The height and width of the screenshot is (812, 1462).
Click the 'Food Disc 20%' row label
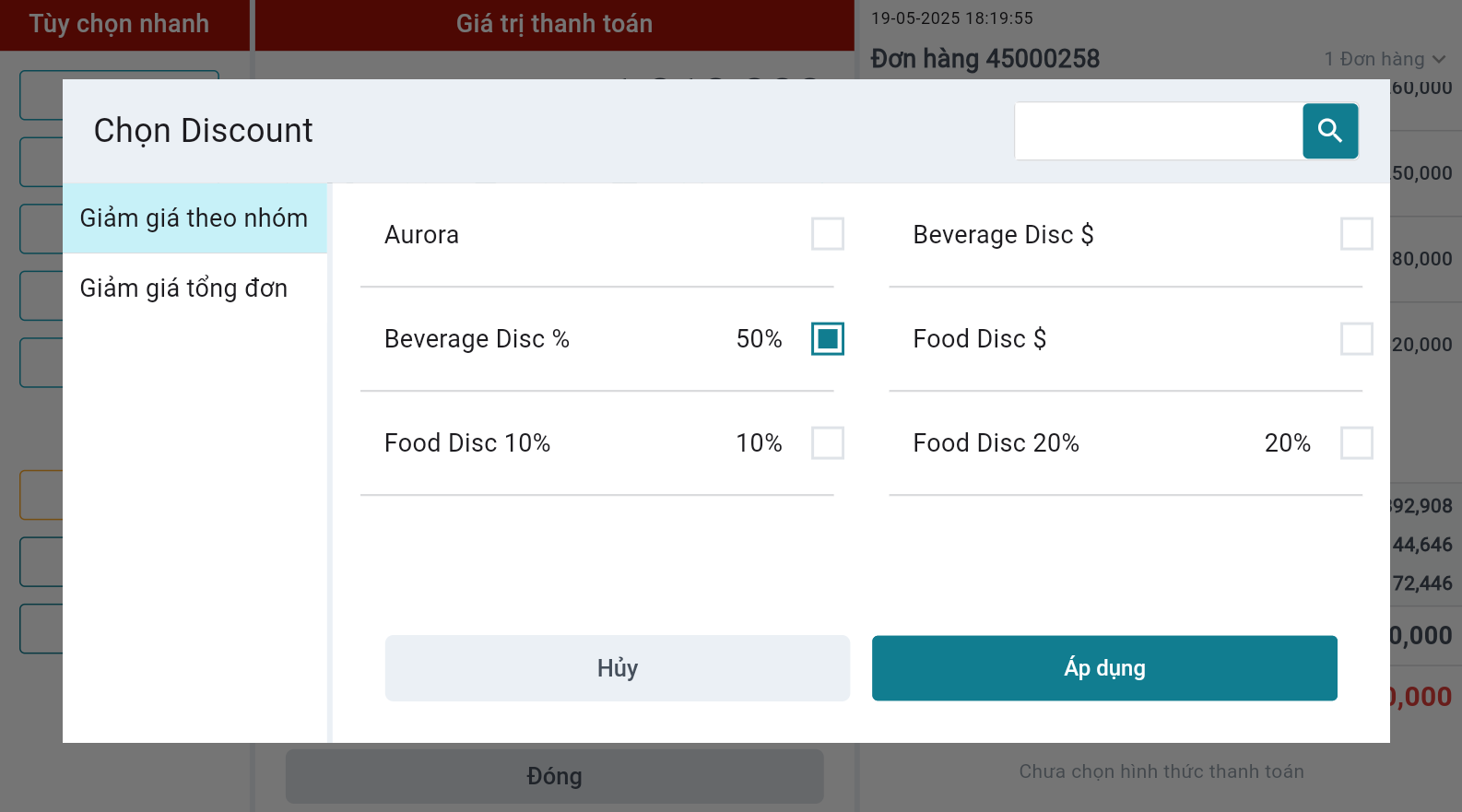click(996, 443)
